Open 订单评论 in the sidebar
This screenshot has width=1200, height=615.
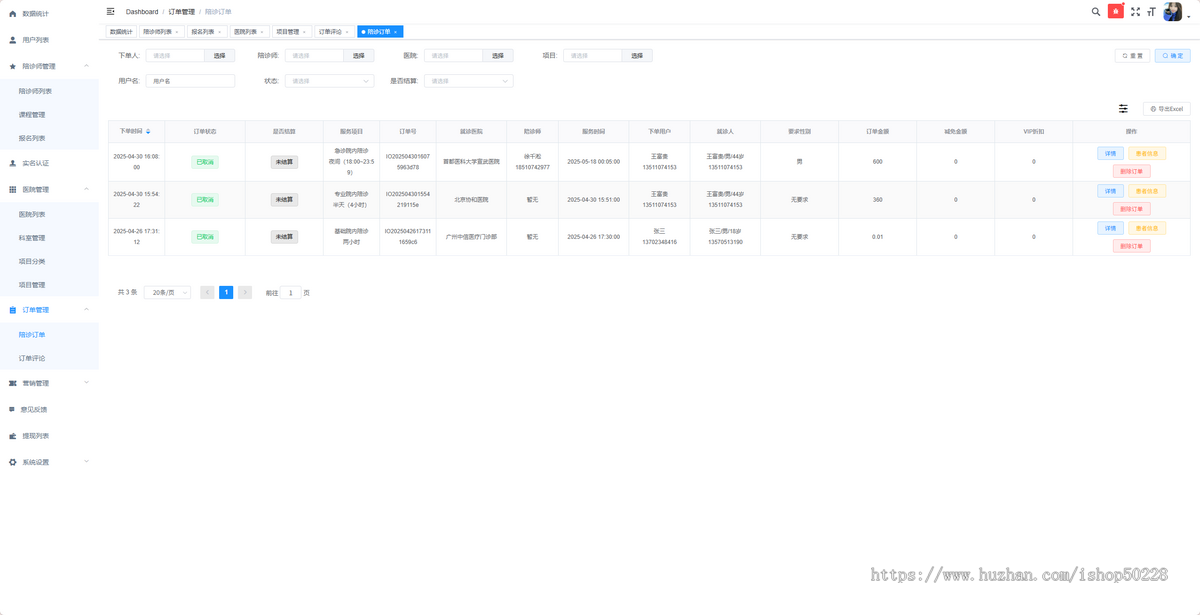(x=50, y=358)
